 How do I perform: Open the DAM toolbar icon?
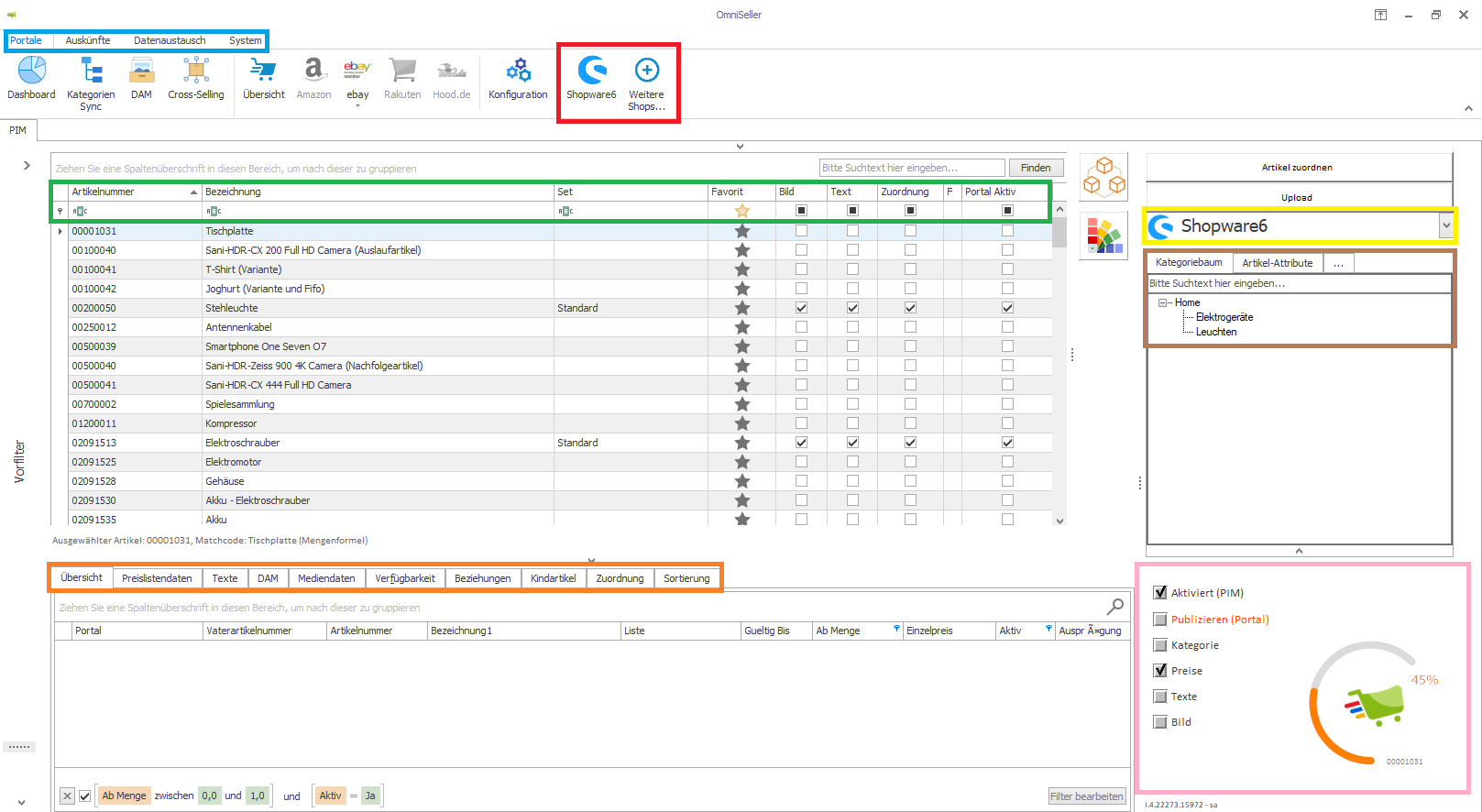(141, 71)
